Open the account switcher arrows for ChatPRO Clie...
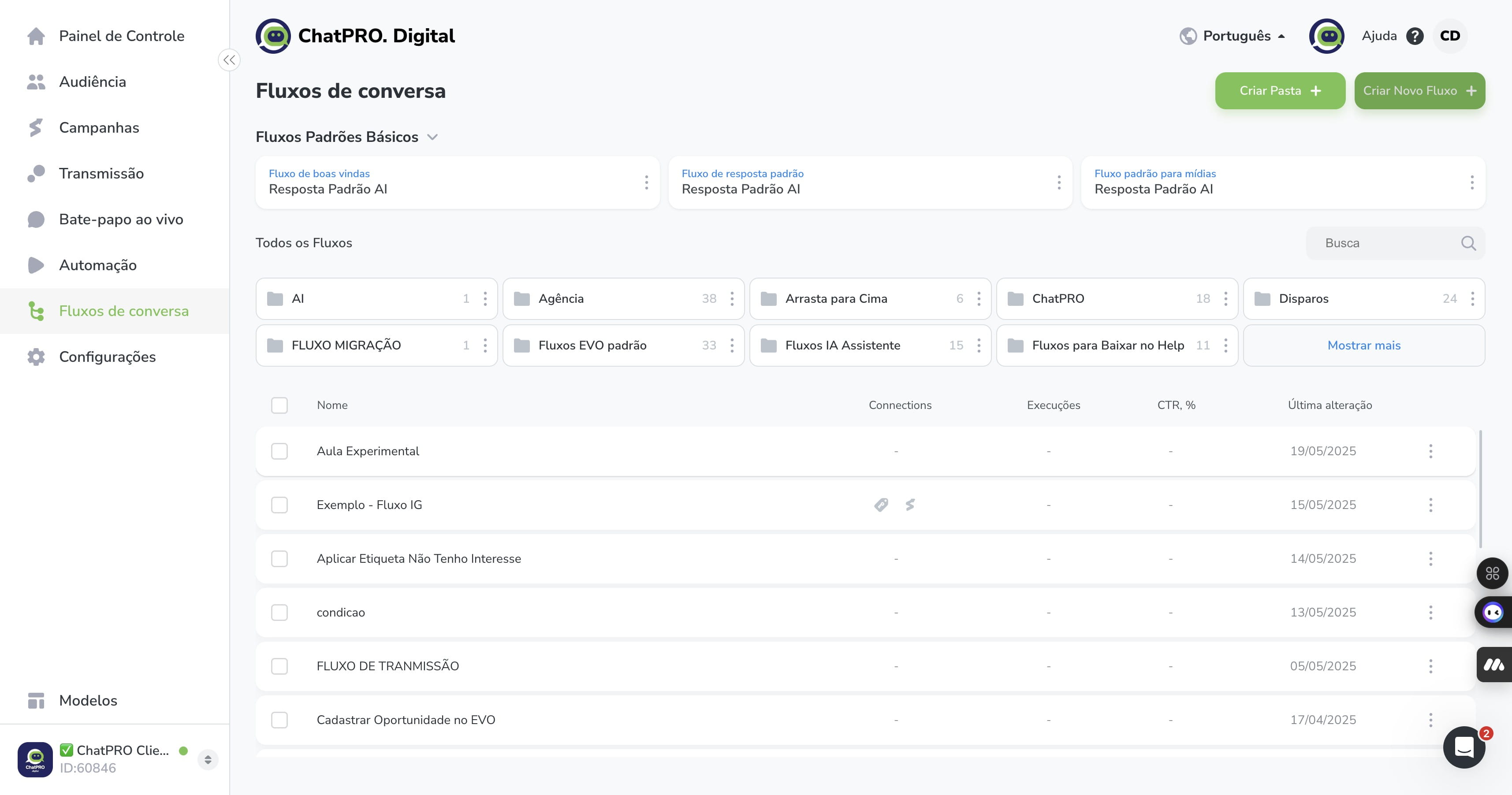 tap(208, 760)
